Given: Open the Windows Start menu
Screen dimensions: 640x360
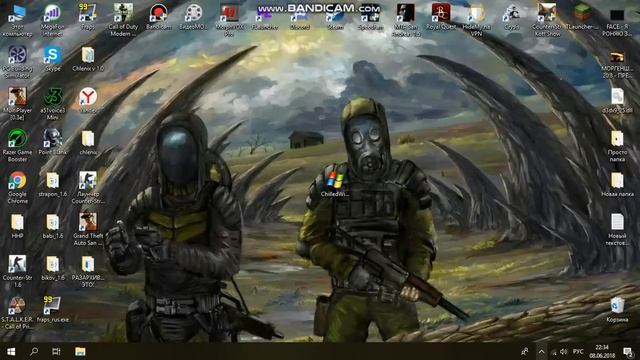Looking at the screenshot, I should tap(11, 351).
